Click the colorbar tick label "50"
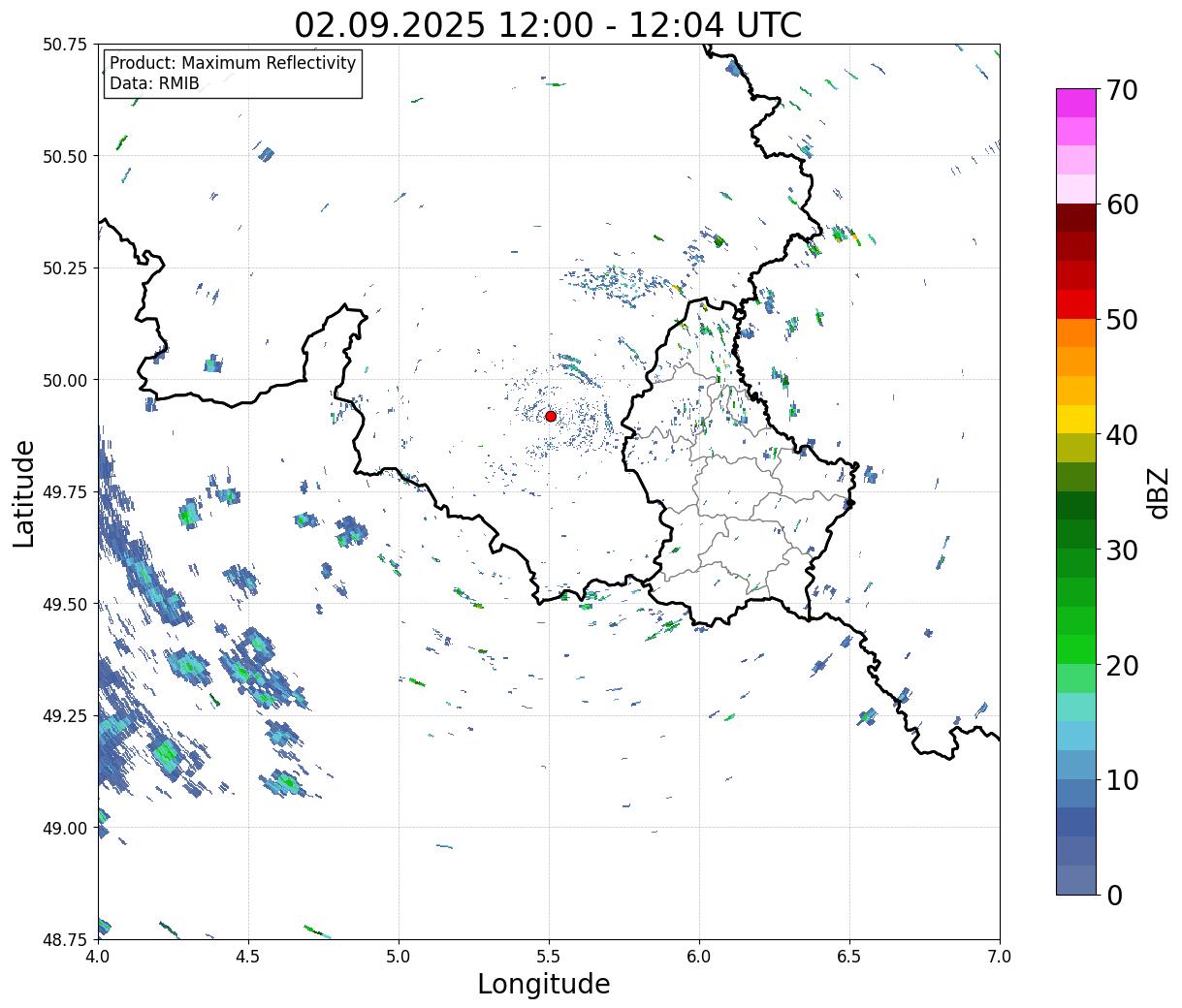The image size is (1182, 1008). (x=1121, y=320)
